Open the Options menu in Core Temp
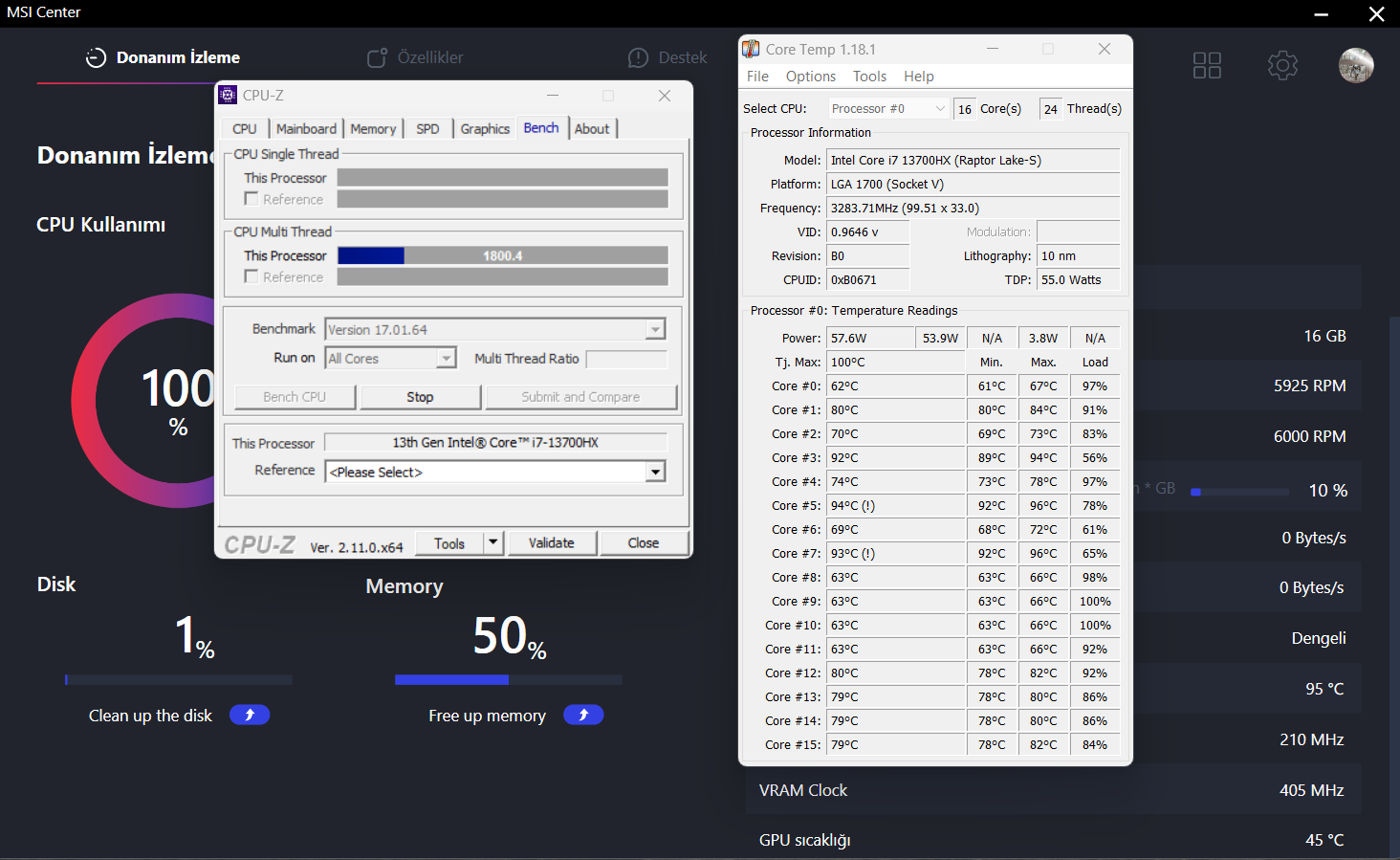This screenshot has width=1400, height=860. click(x=811, y=77)
